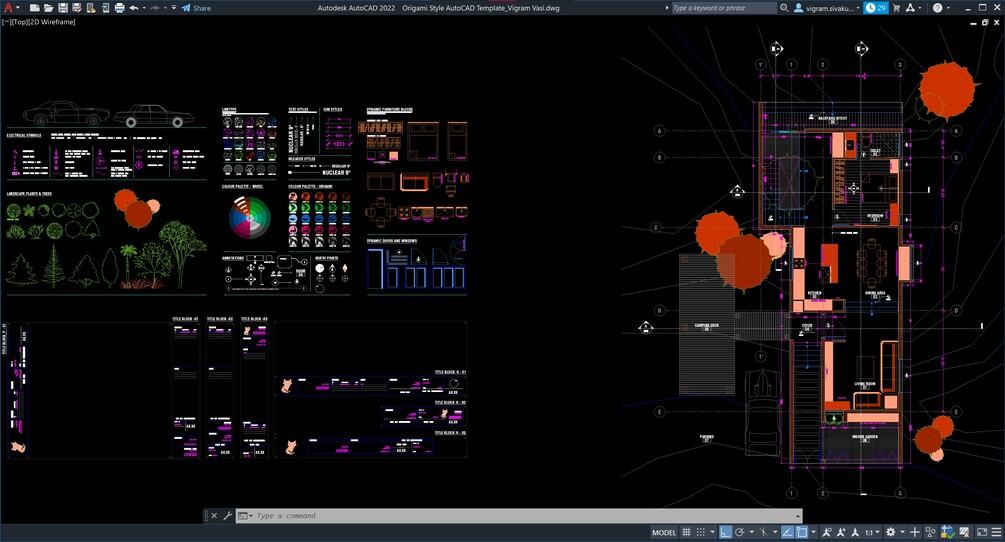This screenshot has height=542, width=1005.
Task: Focus the keyword search field
Action: click(723, 8)
